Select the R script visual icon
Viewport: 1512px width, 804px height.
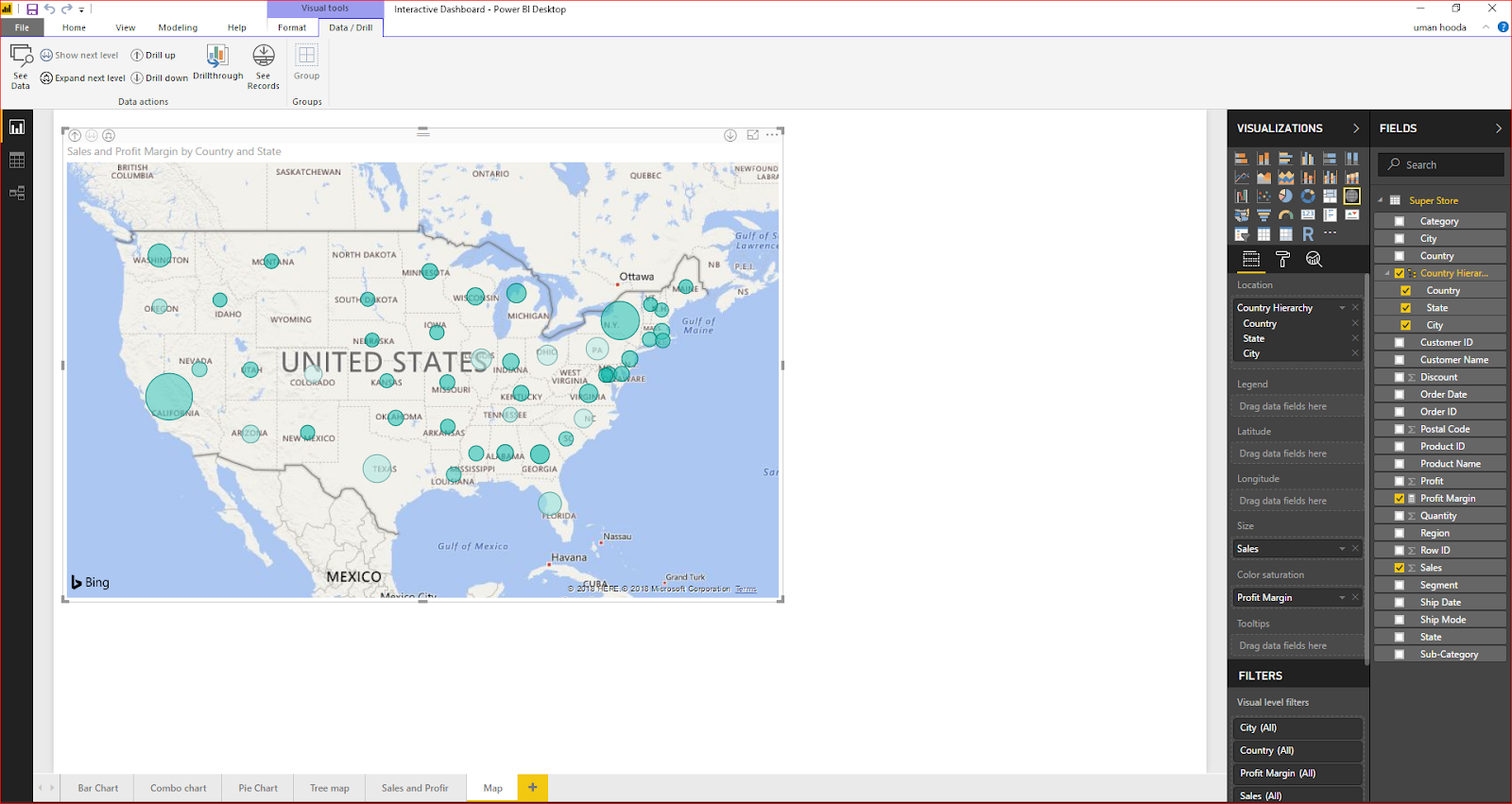click(x=1308, y=234)
